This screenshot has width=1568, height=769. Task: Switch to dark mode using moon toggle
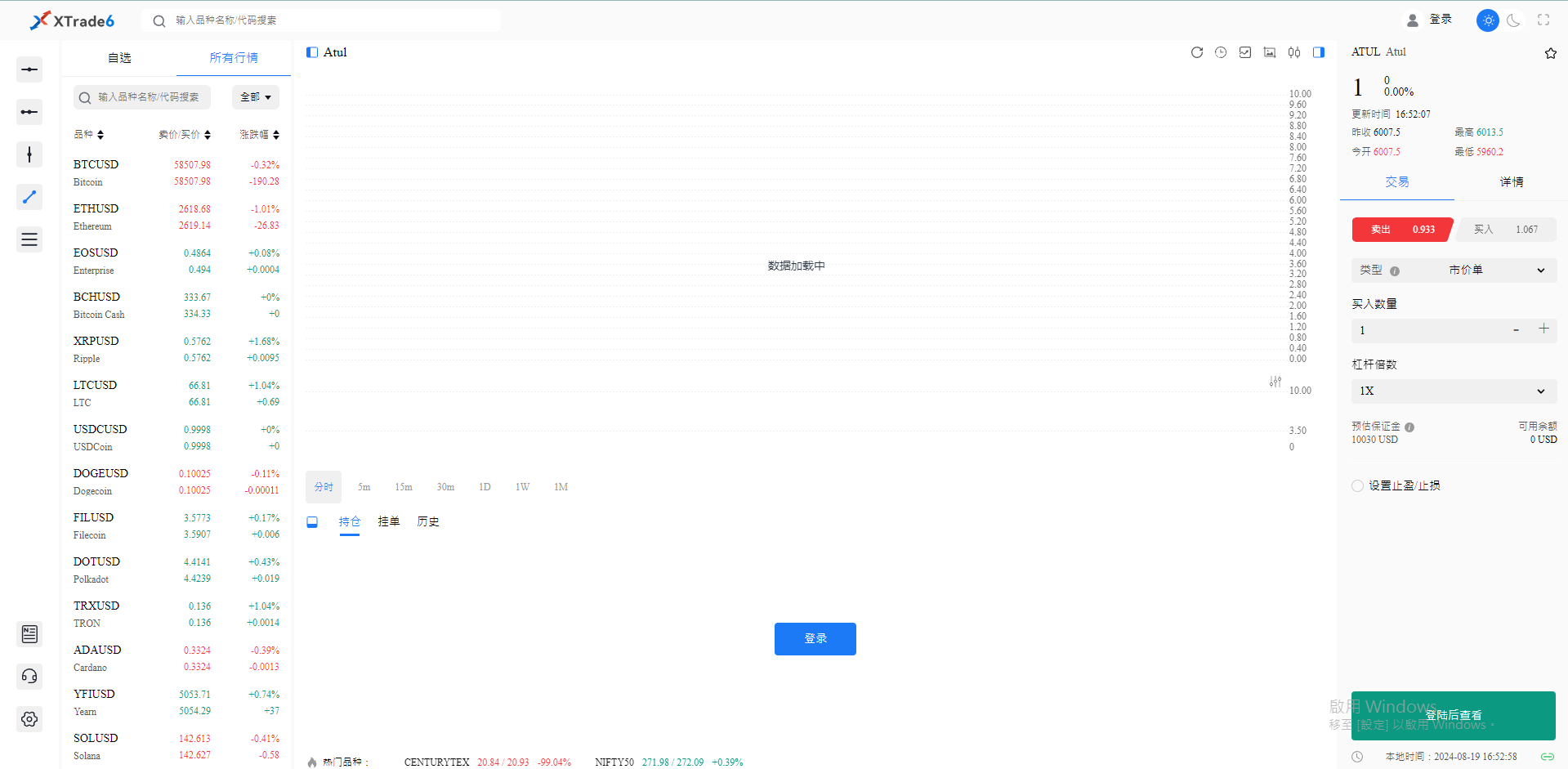click(1513, 20)
